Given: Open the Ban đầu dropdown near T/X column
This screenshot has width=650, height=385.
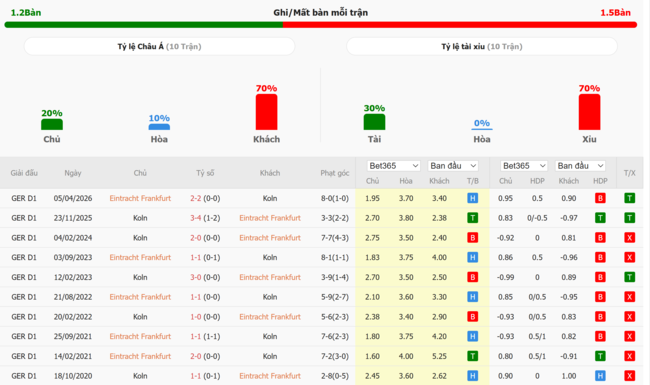Looking at the screenshot, I should (x=580, y=166).
